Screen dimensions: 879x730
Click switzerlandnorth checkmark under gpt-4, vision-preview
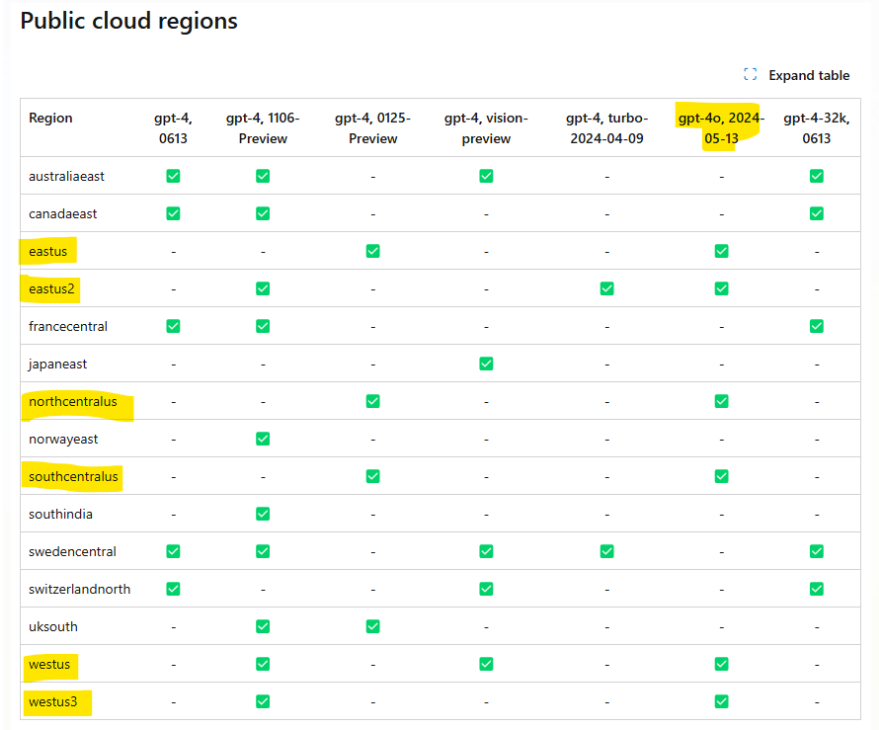(486, 589)
